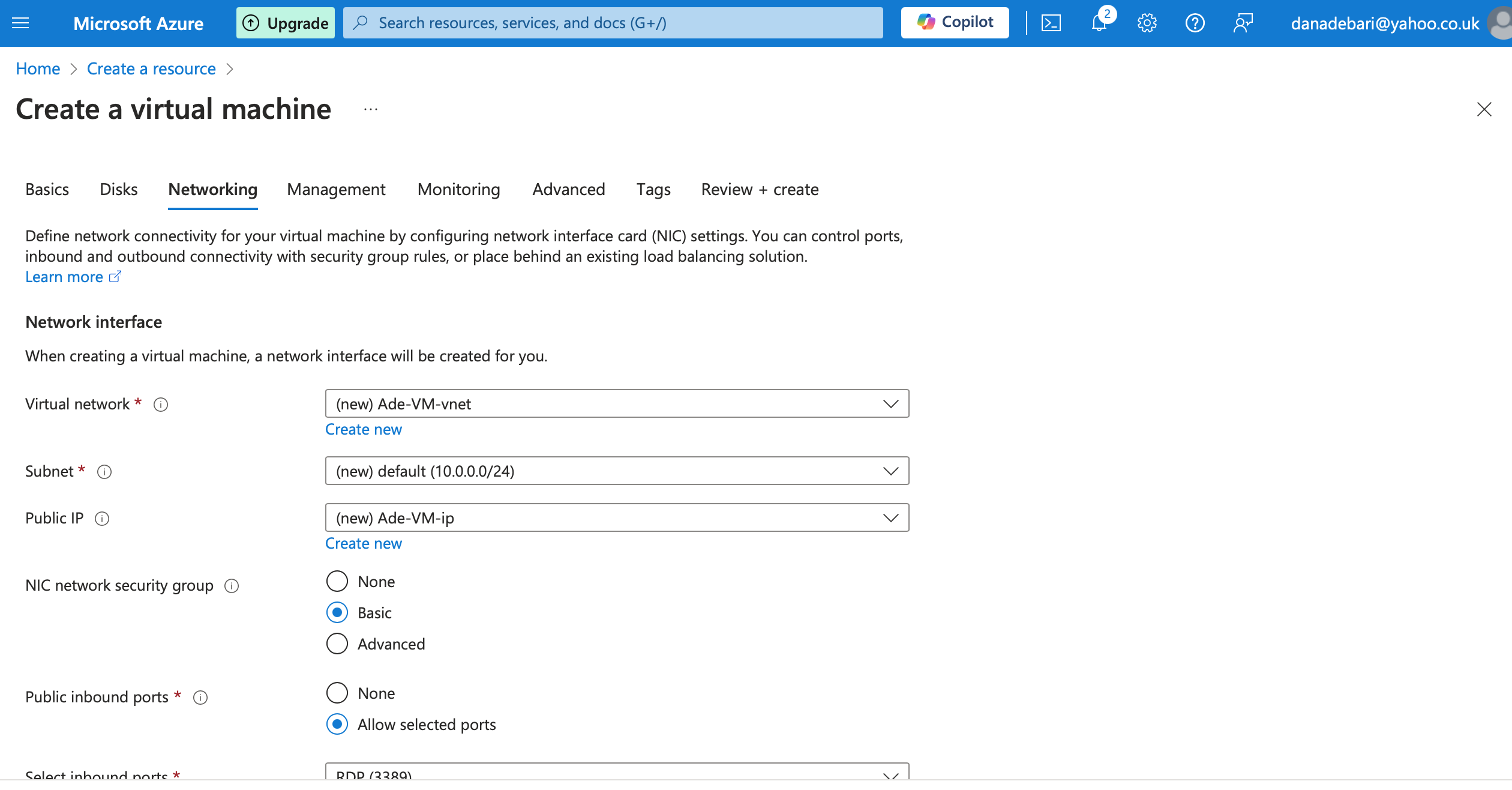Click the Copilot button

coord(955,23)
